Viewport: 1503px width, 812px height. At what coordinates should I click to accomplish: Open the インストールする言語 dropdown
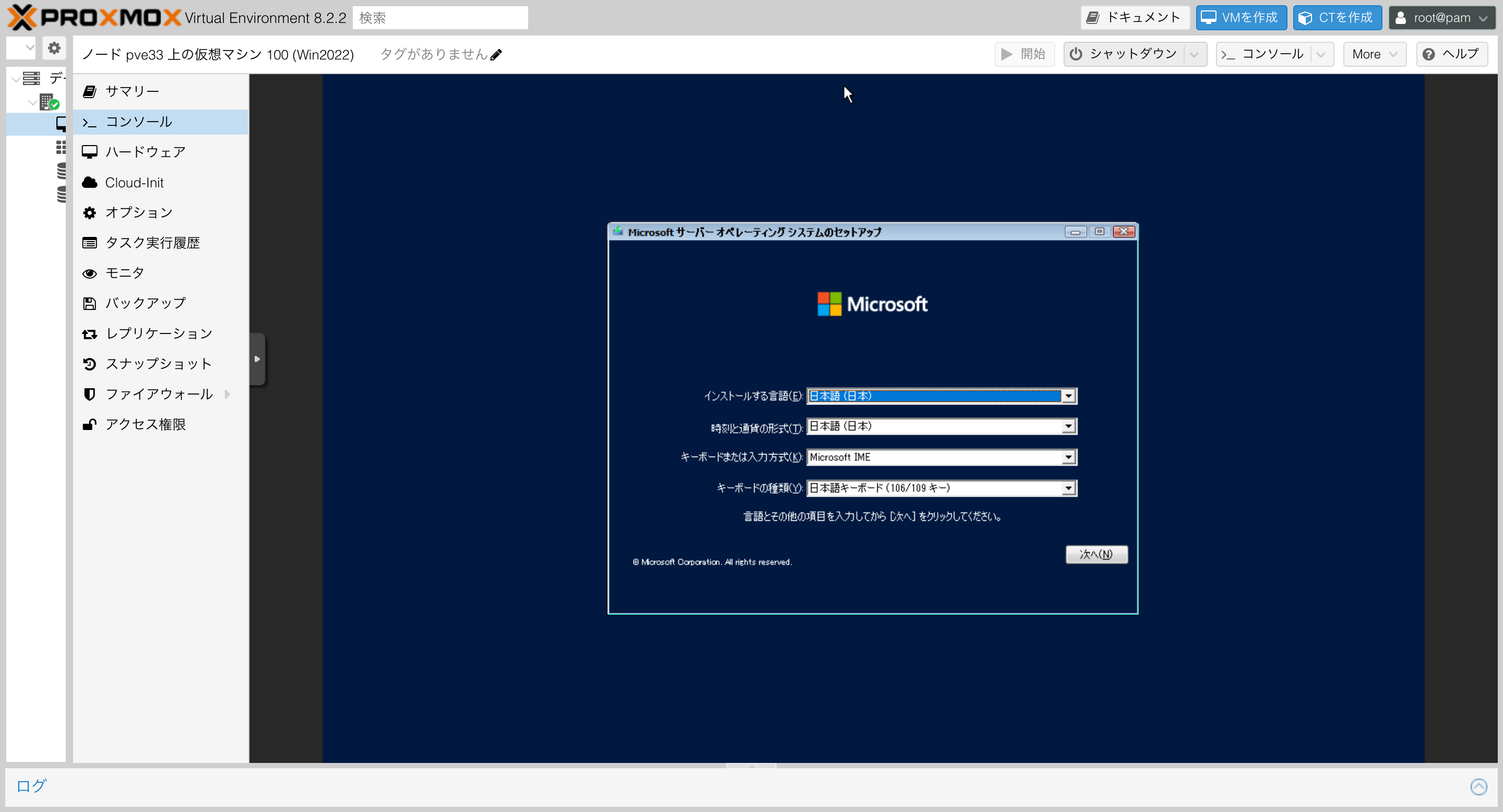click(1068, 396)
